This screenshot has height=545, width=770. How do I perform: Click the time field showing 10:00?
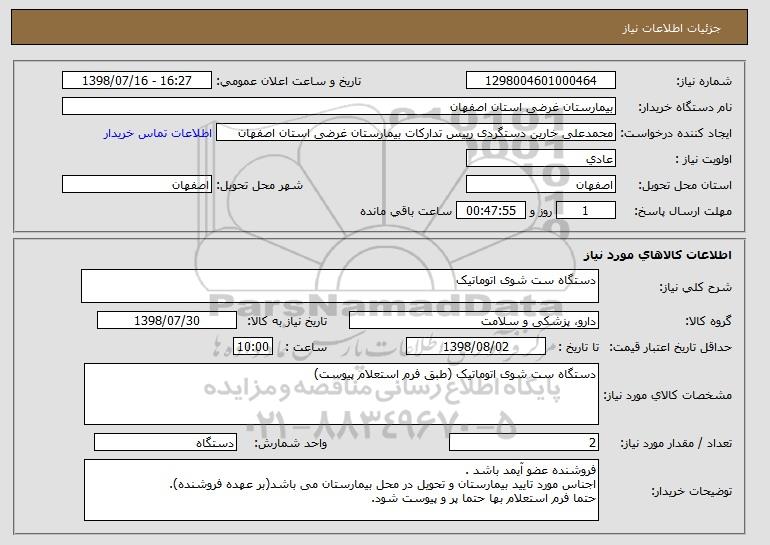(x=253, y=347)
